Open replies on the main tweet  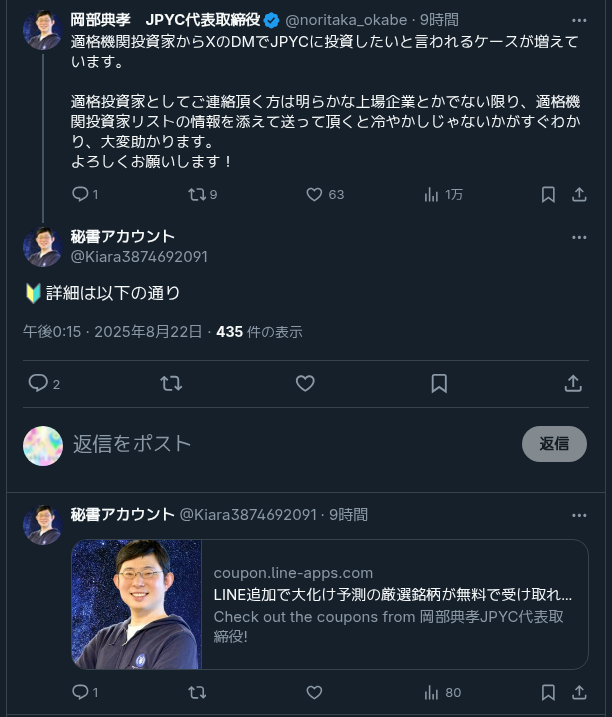point(38,383)
